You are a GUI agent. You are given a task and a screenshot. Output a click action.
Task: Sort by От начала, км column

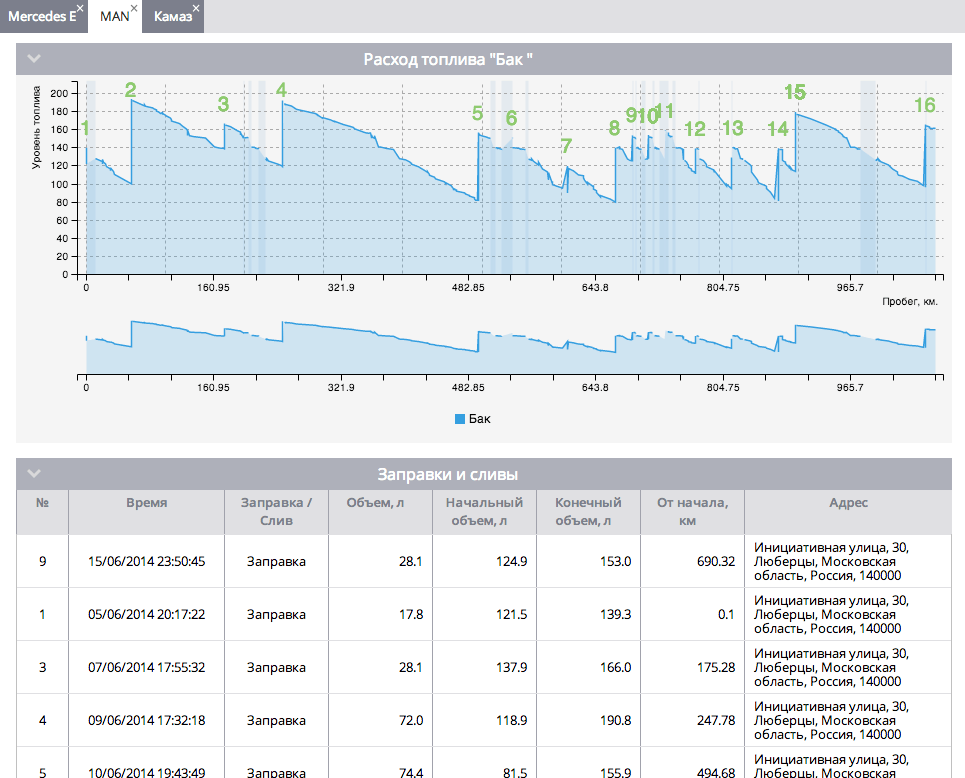point(692,511)
